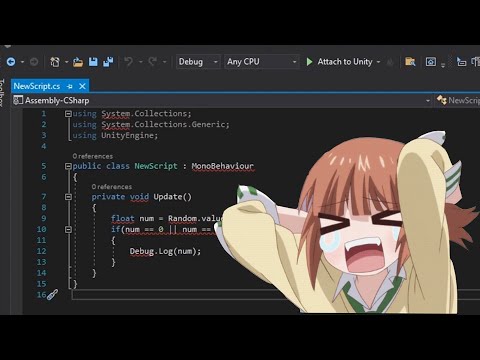The width and height of the screenshot is (480, 360).
Task: Click the screwdriver quick actions icon
Action: pos(52,295)
